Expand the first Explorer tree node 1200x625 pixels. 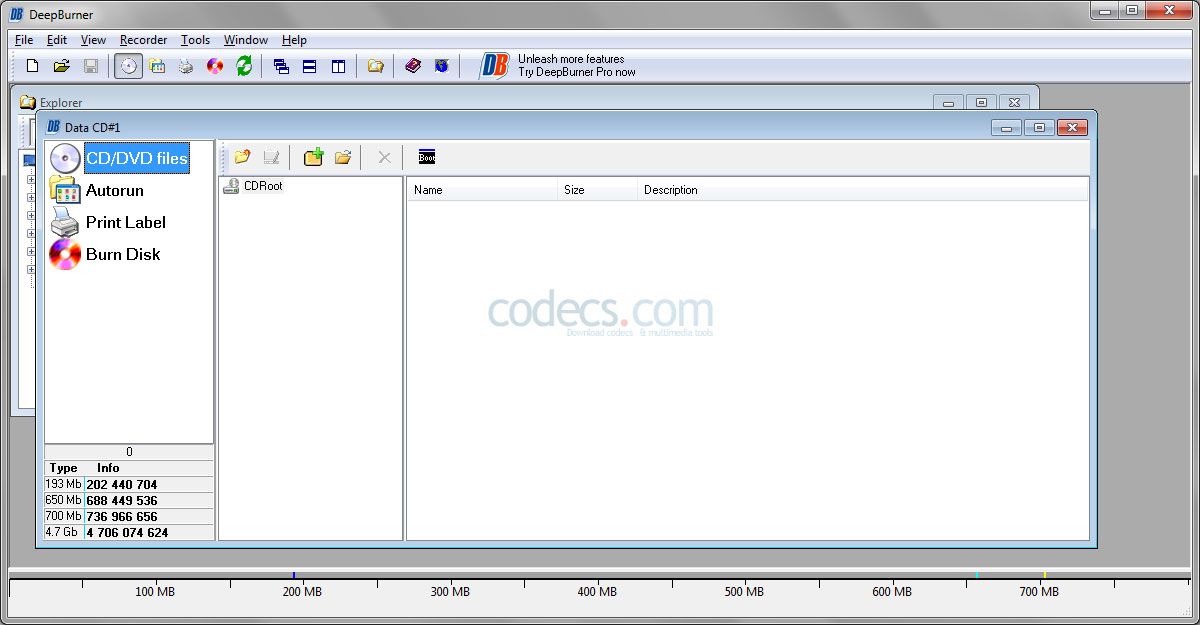30,181
